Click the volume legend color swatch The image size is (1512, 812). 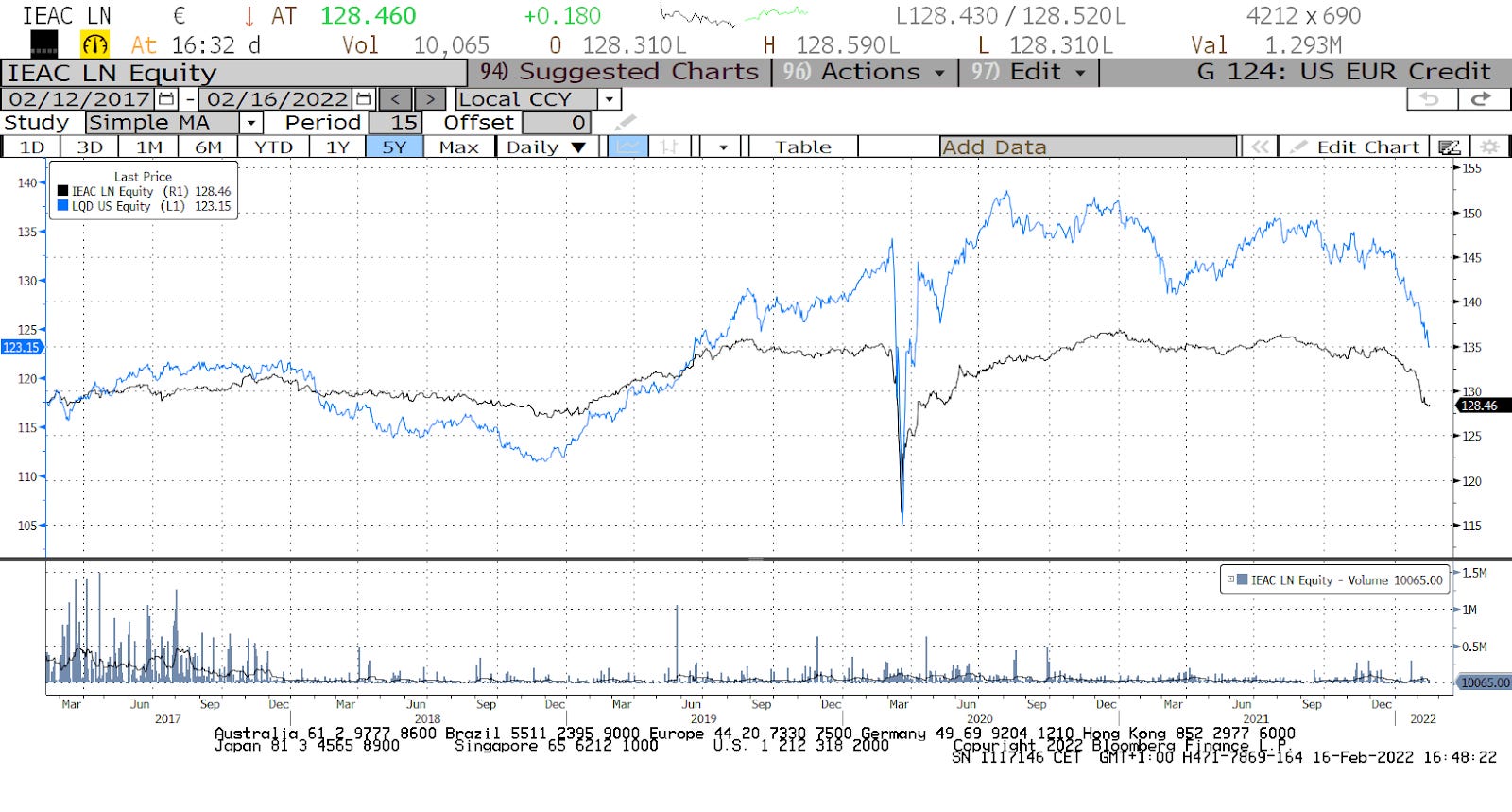coord(1243,579)
